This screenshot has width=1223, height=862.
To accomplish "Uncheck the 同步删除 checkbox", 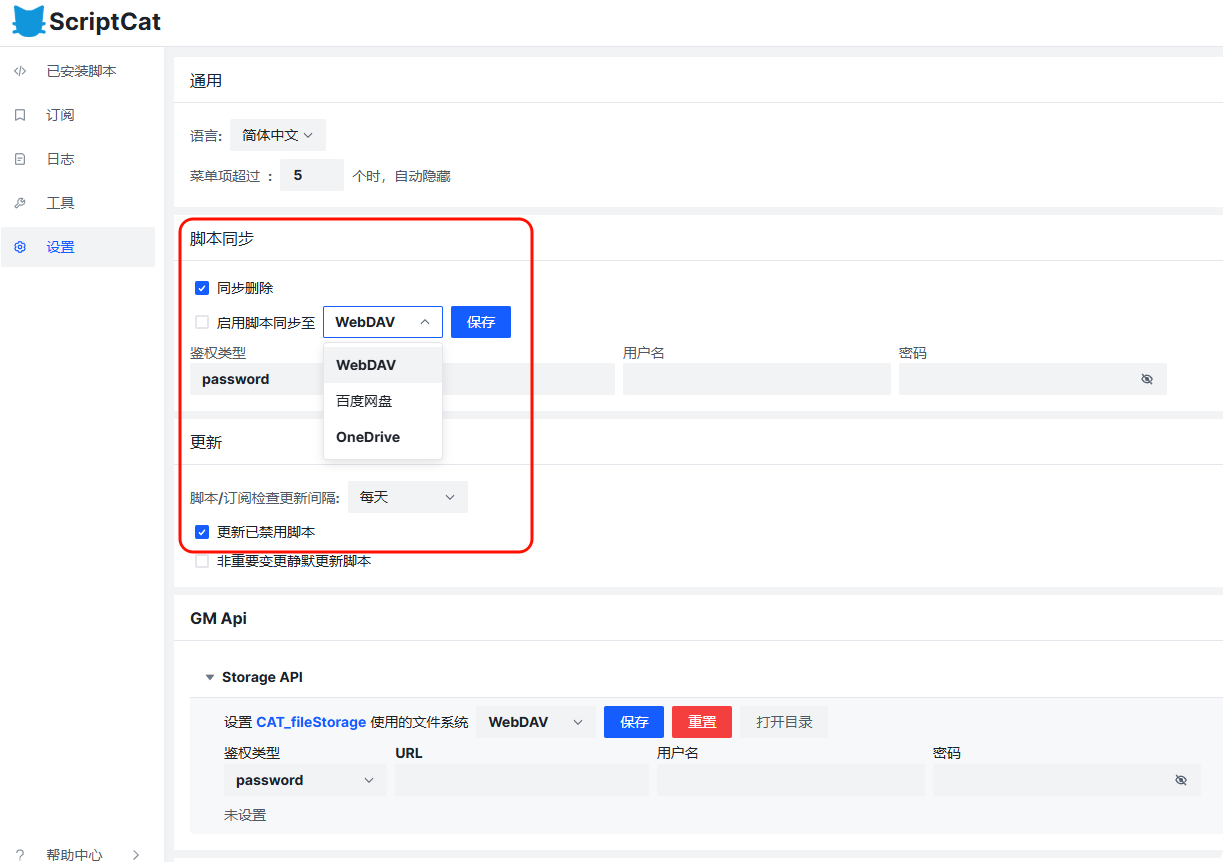I will pyautogui.click(x=202, y=288).
